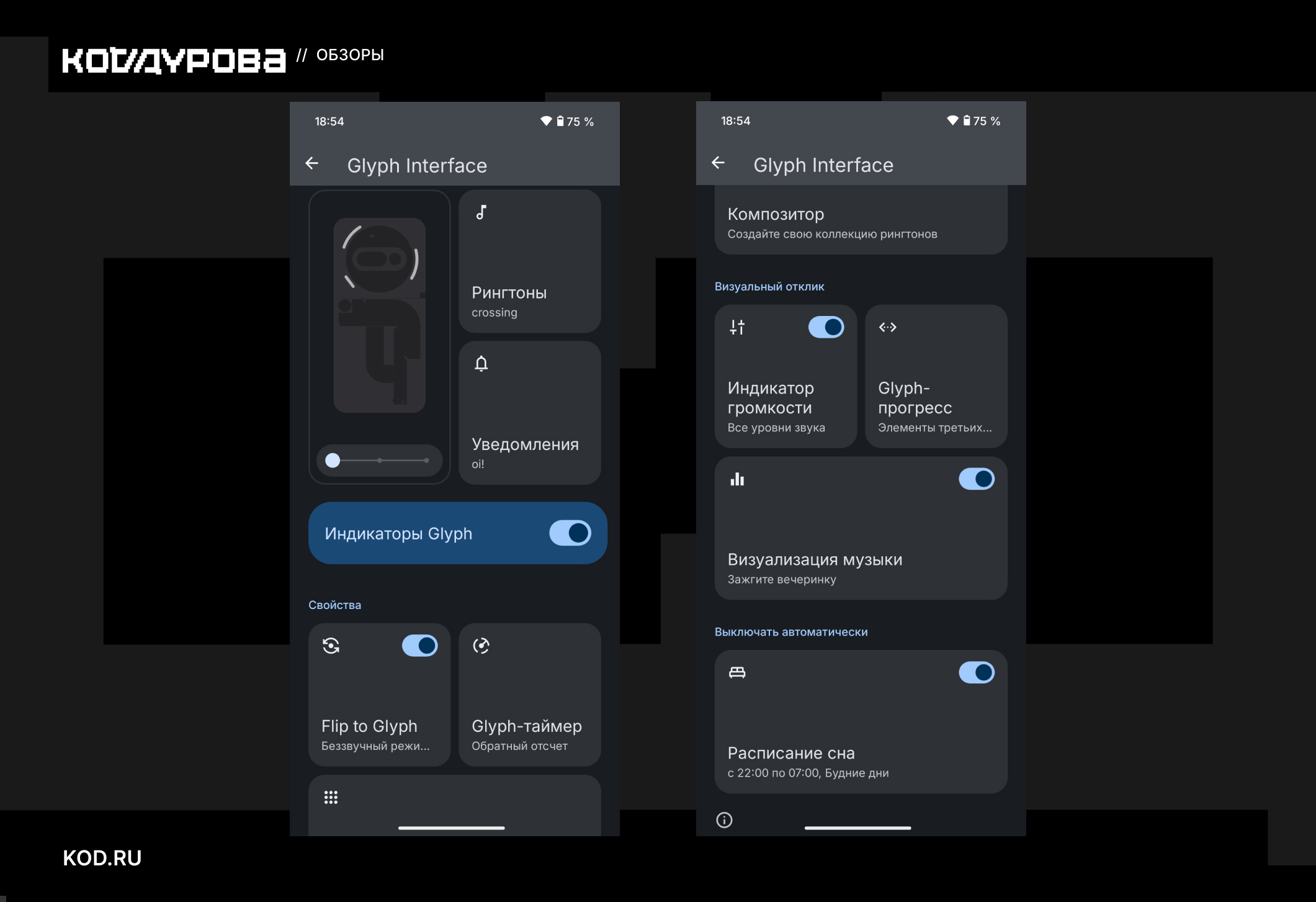Tap the bed icon on Расписание сна
Screen dimensions: 1316x902
tap(737, 672)
